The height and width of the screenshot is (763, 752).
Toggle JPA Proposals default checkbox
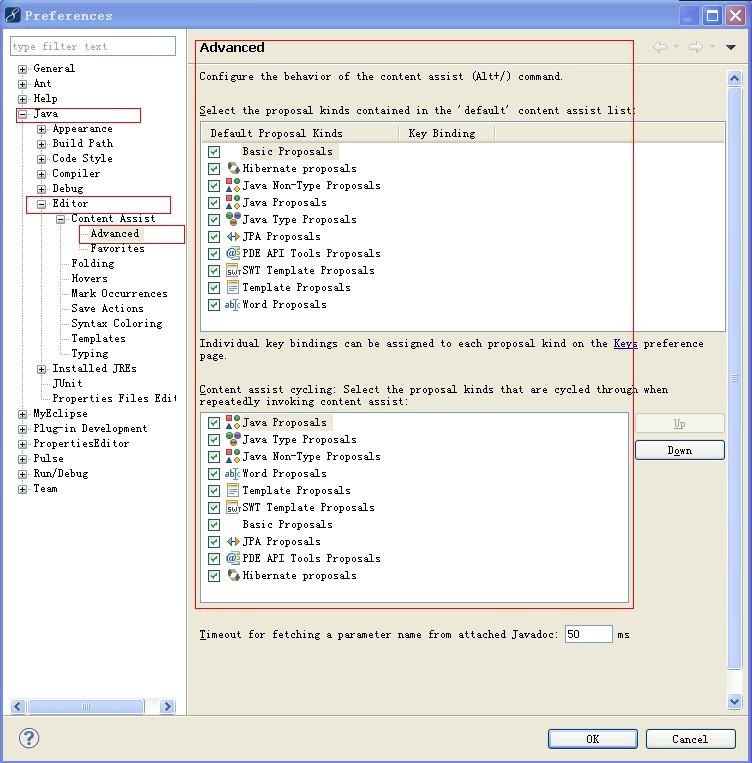click(214, 237)
